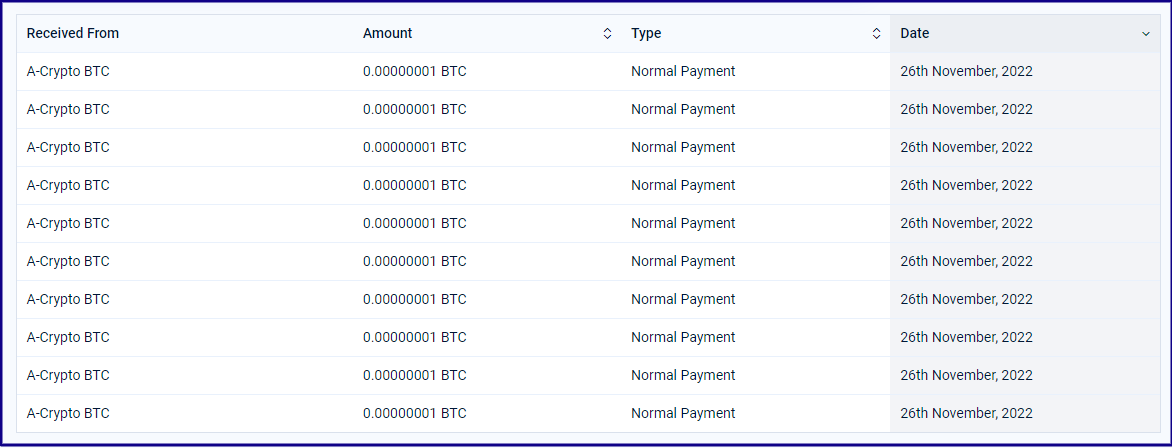This screenshot has width=1172, height=448.
Task: Click the Date column header label
Action: coord(915,34)
